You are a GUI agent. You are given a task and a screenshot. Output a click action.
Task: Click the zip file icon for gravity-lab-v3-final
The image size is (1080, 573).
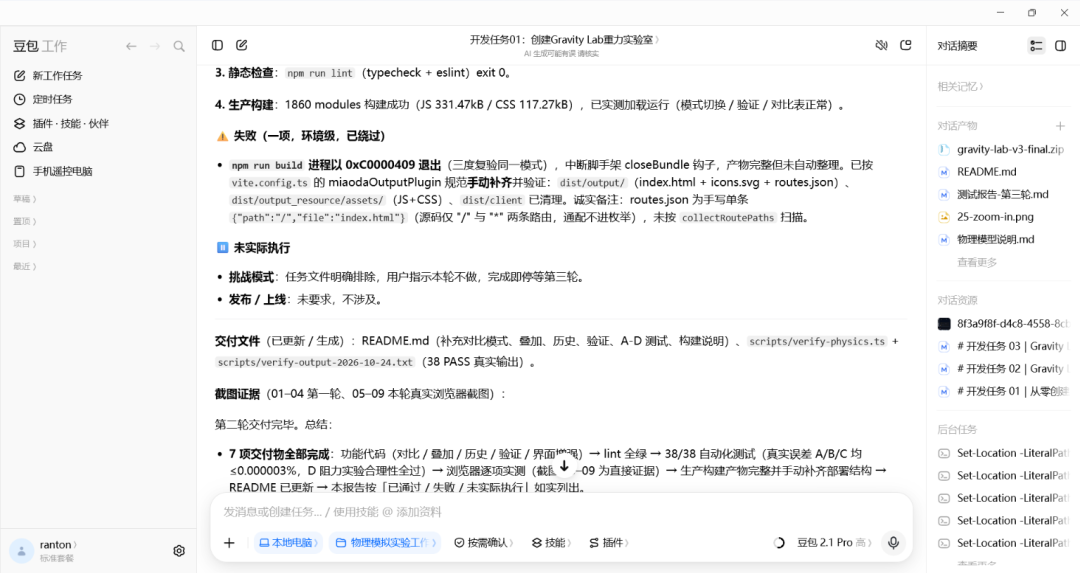(944, 149)
